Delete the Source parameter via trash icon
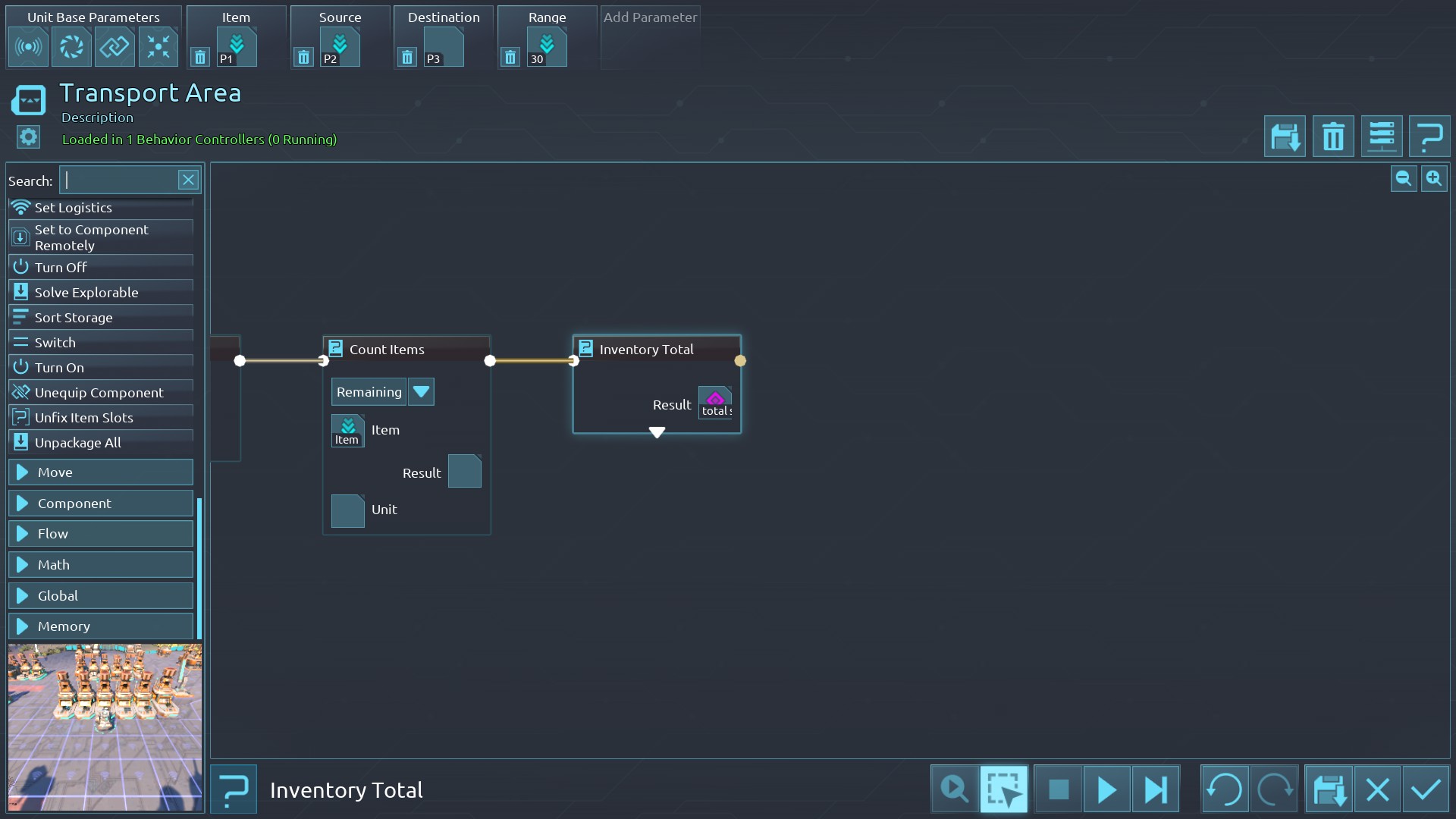Screen dimensions: 1456x819 coord(303,58)
